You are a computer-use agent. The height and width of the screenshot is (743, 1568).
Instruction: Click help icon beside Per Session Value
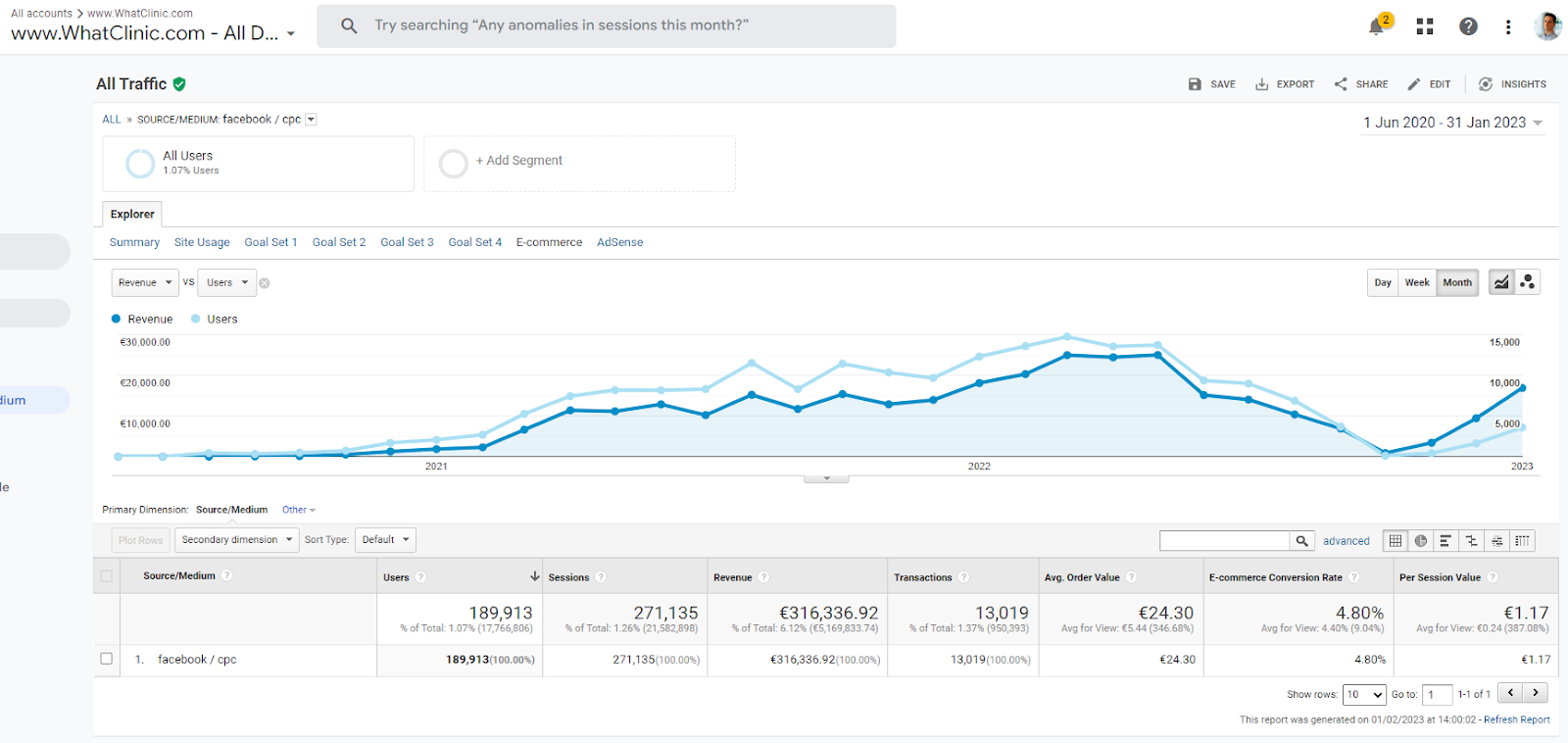pos(1493,577)
